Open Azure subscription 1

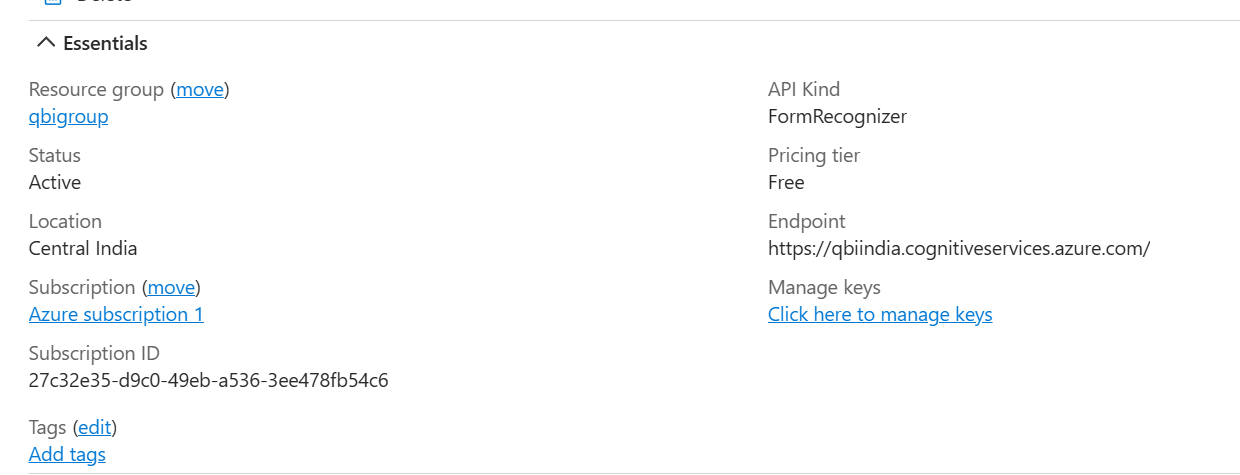tap(116, 314)
